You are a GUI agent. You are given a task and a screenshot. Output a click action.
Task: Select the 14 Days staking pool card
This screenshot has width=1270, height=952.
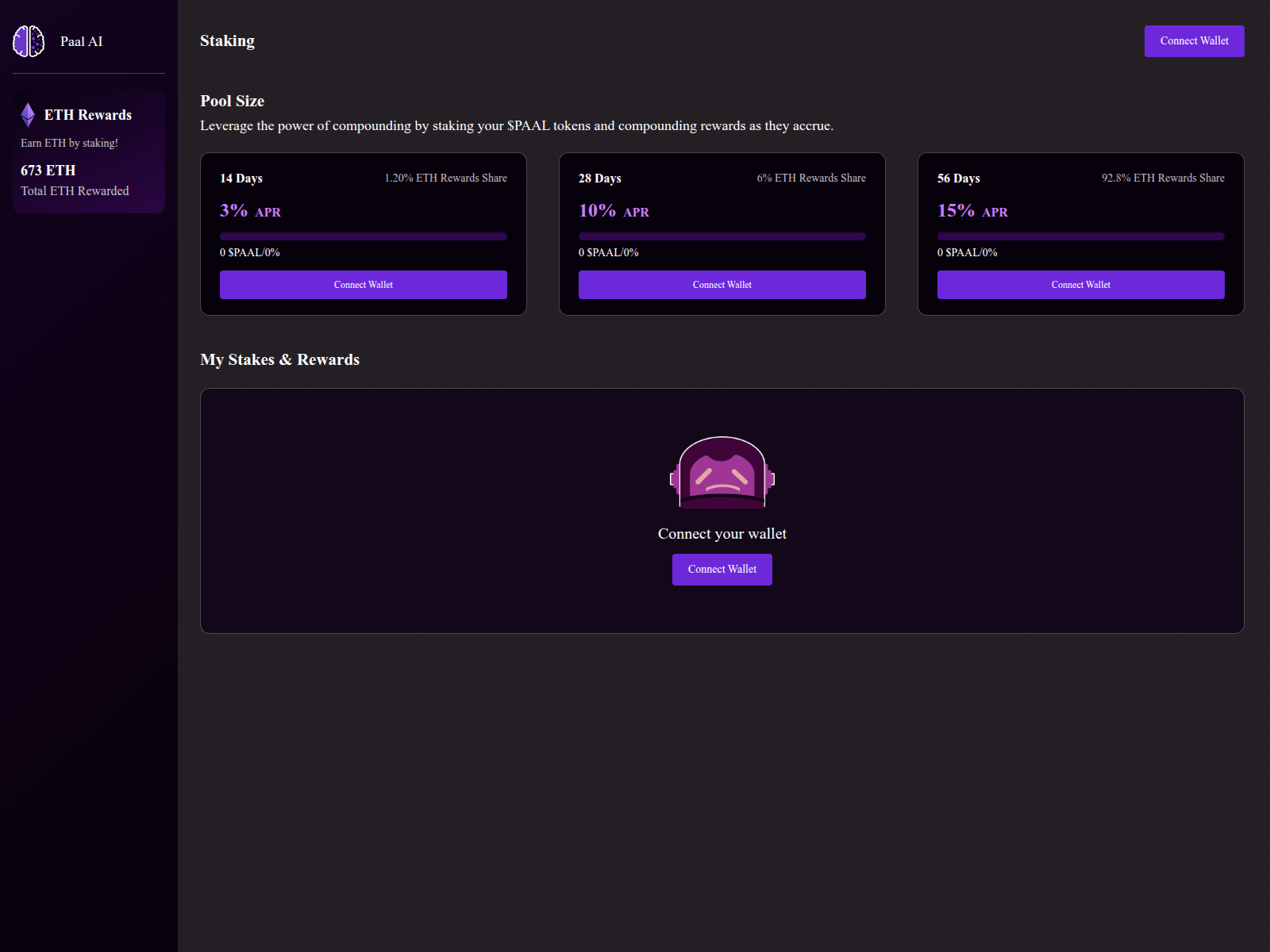(363, 234)
